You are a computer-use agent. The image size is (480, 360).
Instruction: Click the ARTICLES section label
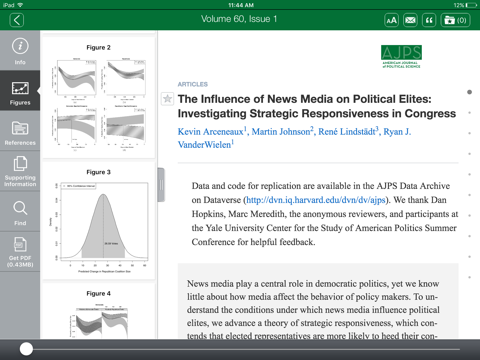click(193, 84)
